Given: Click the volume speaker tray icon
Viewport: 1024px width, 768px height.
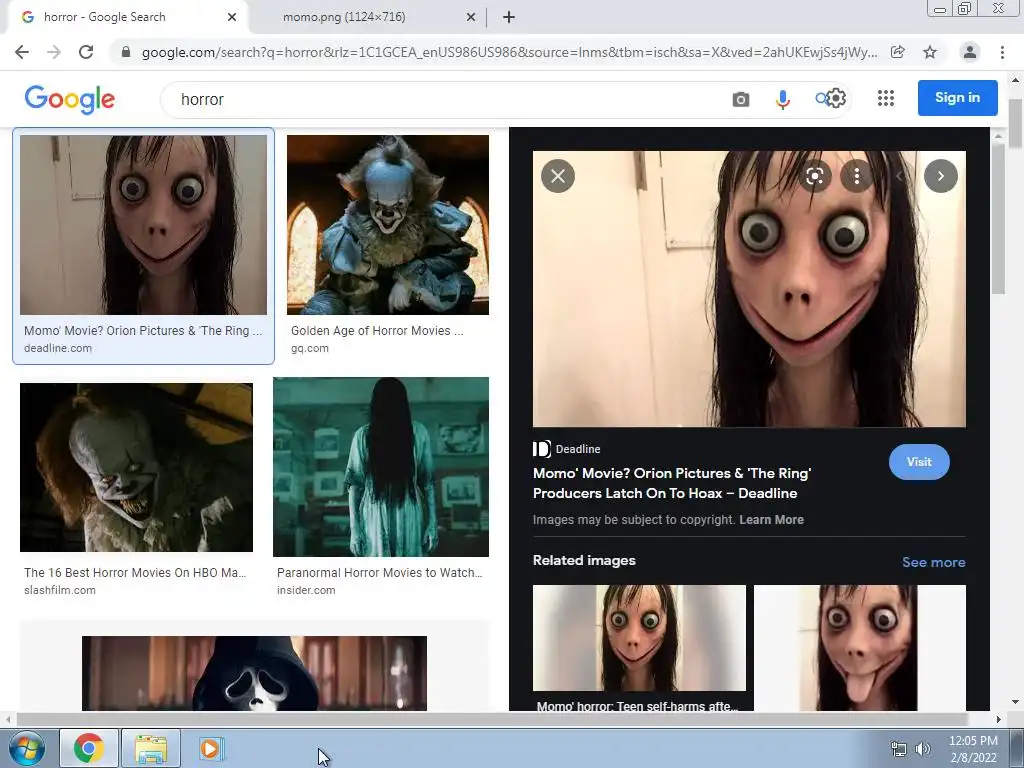Looking at the screenshot, I should pos(922,749).
